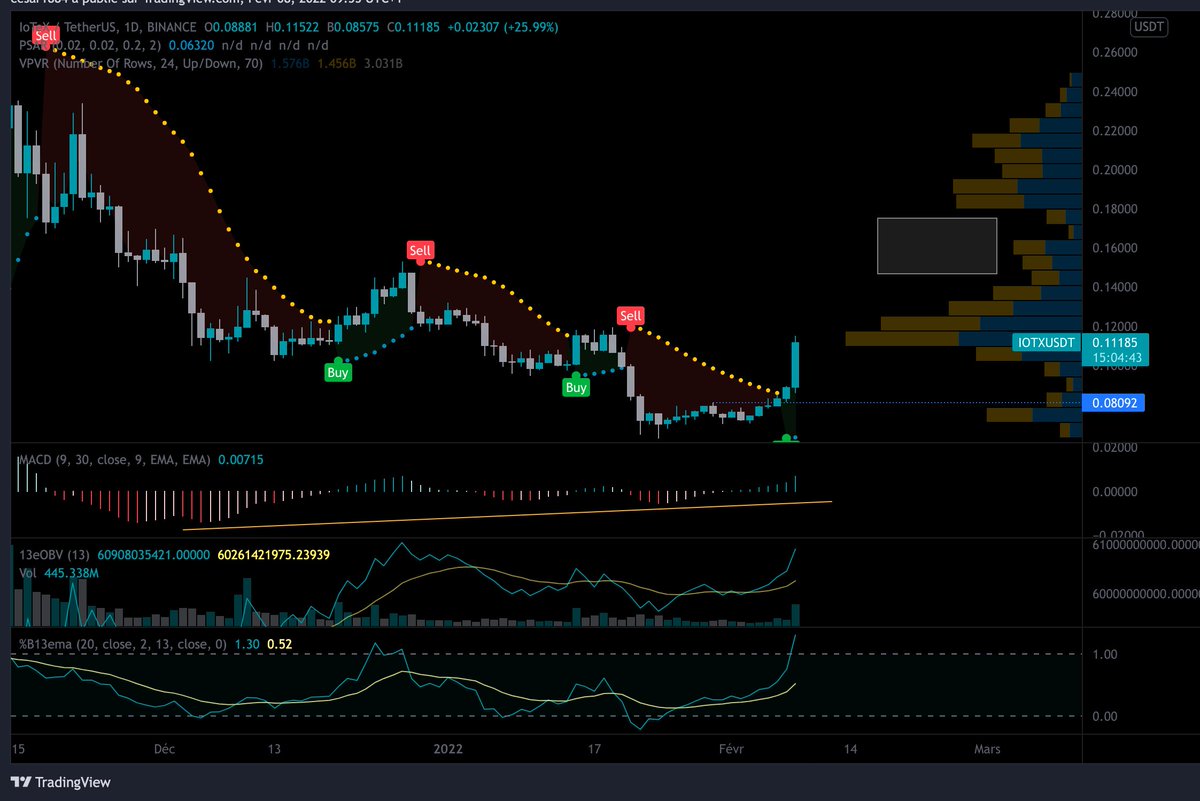Click the Sell signal label above the late-December peak

421,250
